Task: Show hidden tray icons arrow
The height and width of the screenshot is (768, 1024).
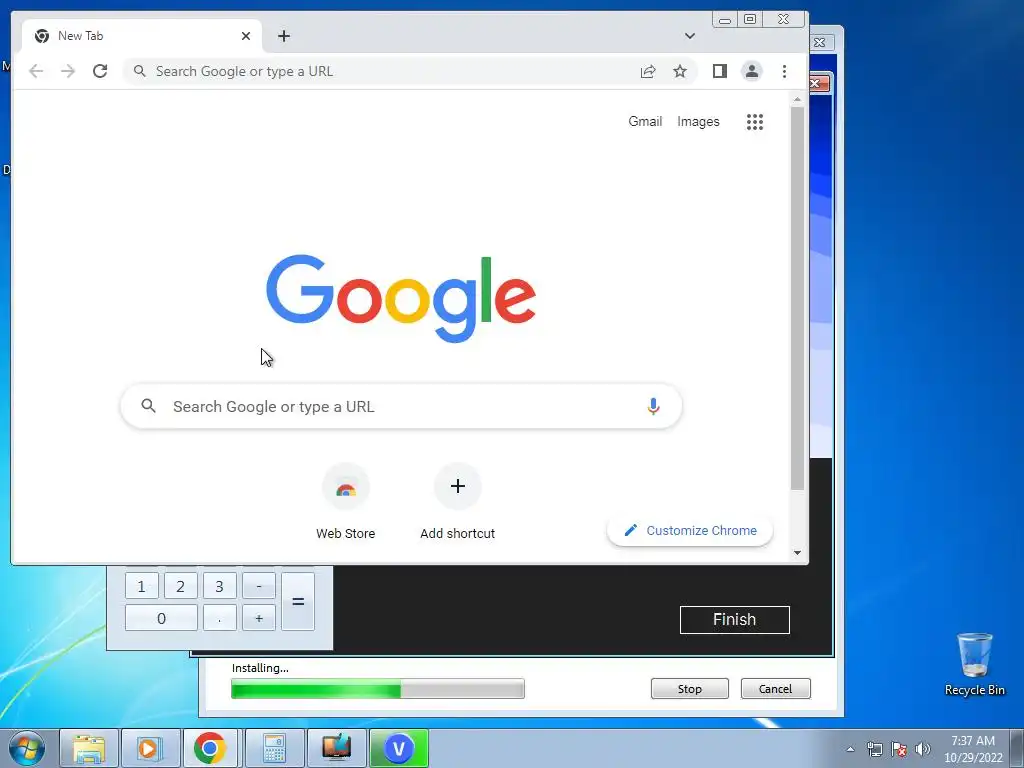Action: 850,749
